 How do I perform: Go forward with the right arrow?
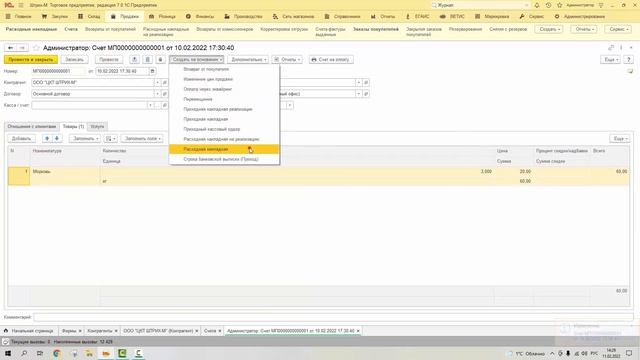[x=22, y=48]
